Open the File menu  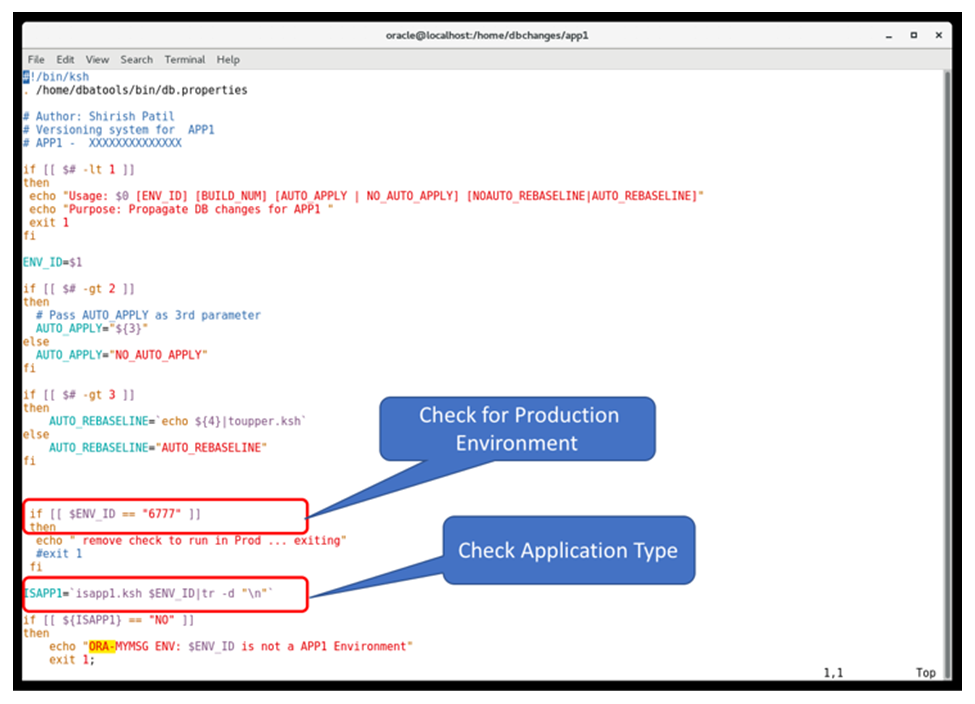pyautogui.click(x=36, y=60)
